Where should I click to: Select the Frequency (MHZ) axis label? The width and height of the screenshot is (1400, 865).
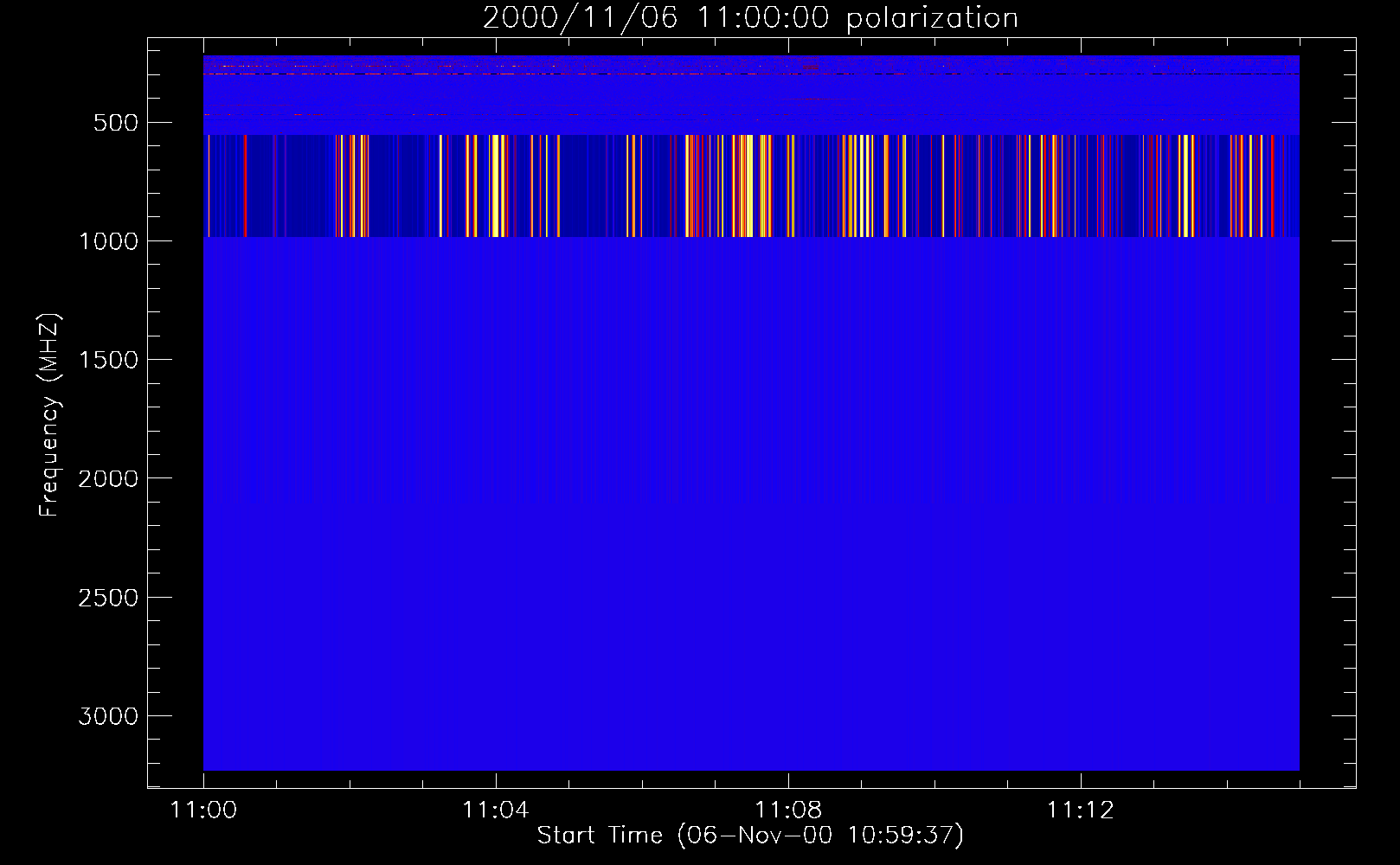coord(49,415)
